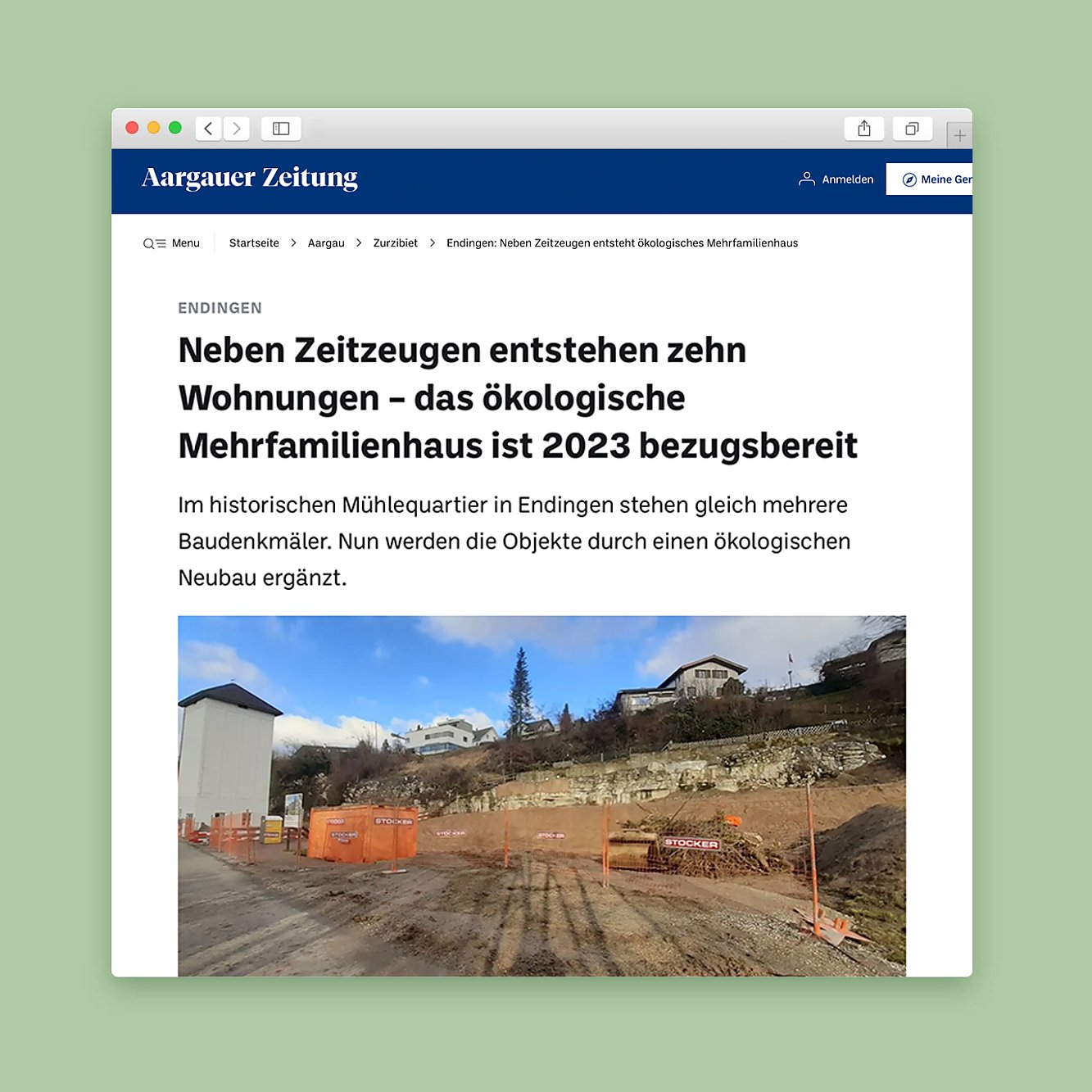Click Anmelden to sign in
The width and height of the screenshot is (1092, 1092).
[836, 179]
